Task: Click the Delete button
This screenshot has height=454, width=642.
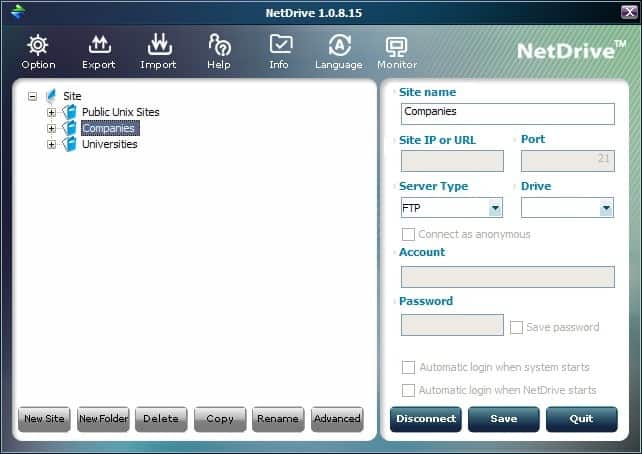Action: [161, 419]
